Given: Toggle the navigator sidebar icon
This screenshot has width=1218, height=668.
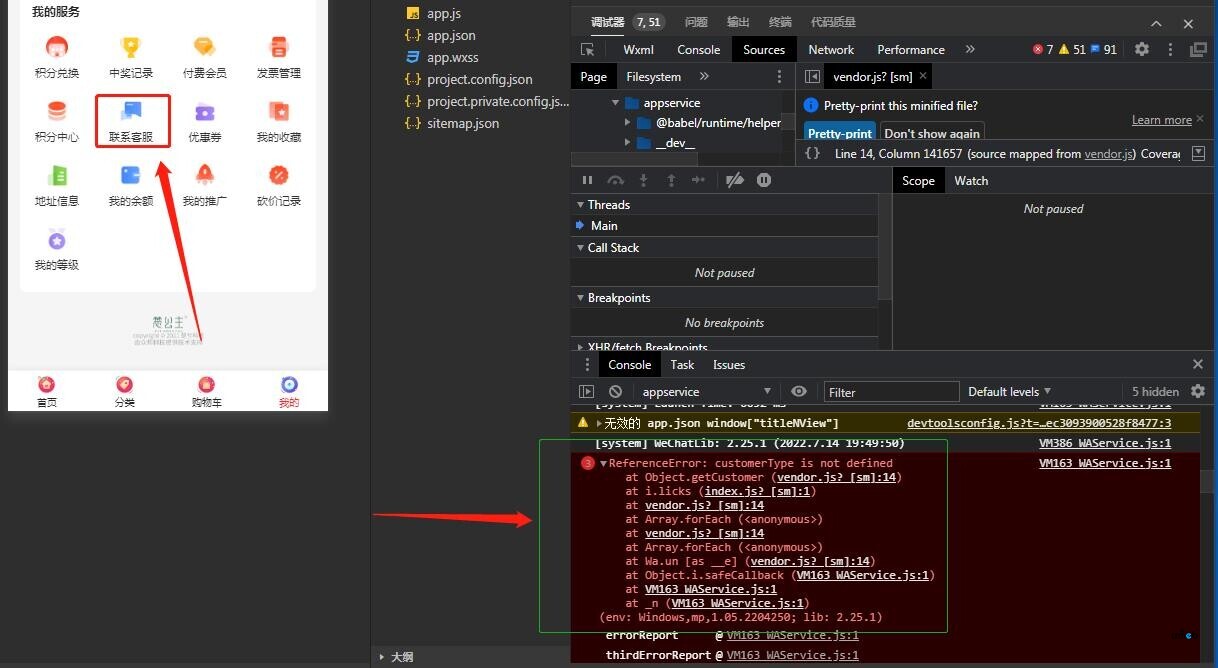Looking at the screenshot, I should click(x=813, y=76).
